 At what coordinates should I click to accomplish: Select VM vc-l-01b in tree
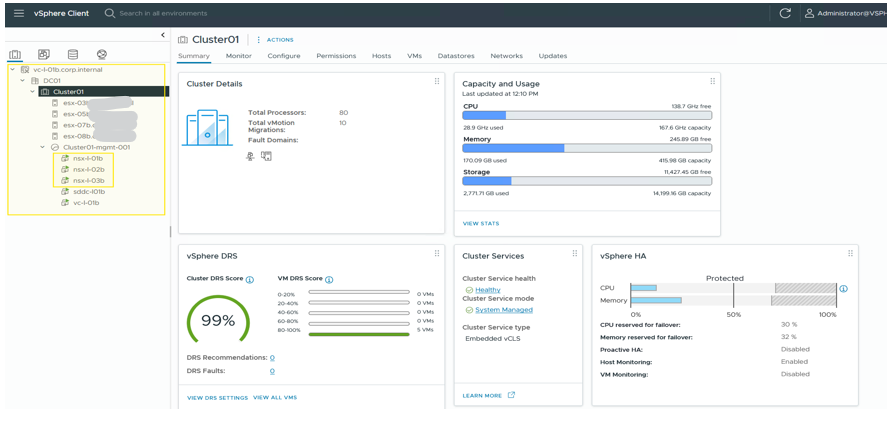pos(87,203)
